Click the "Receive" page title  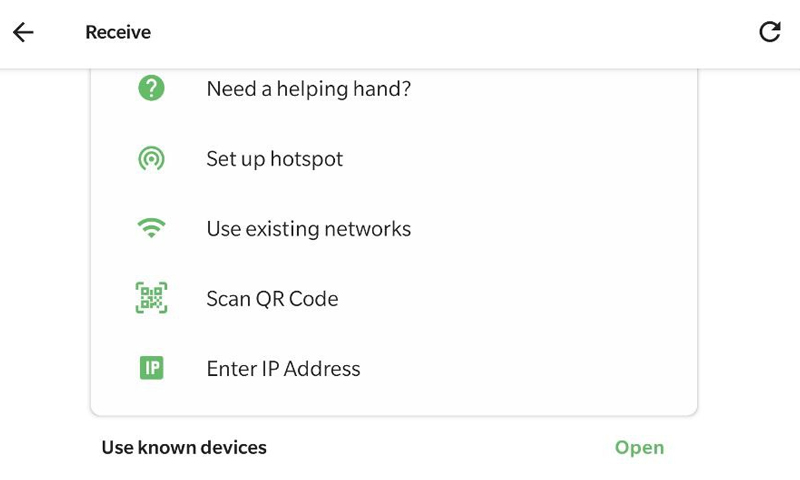coord(118,32)
